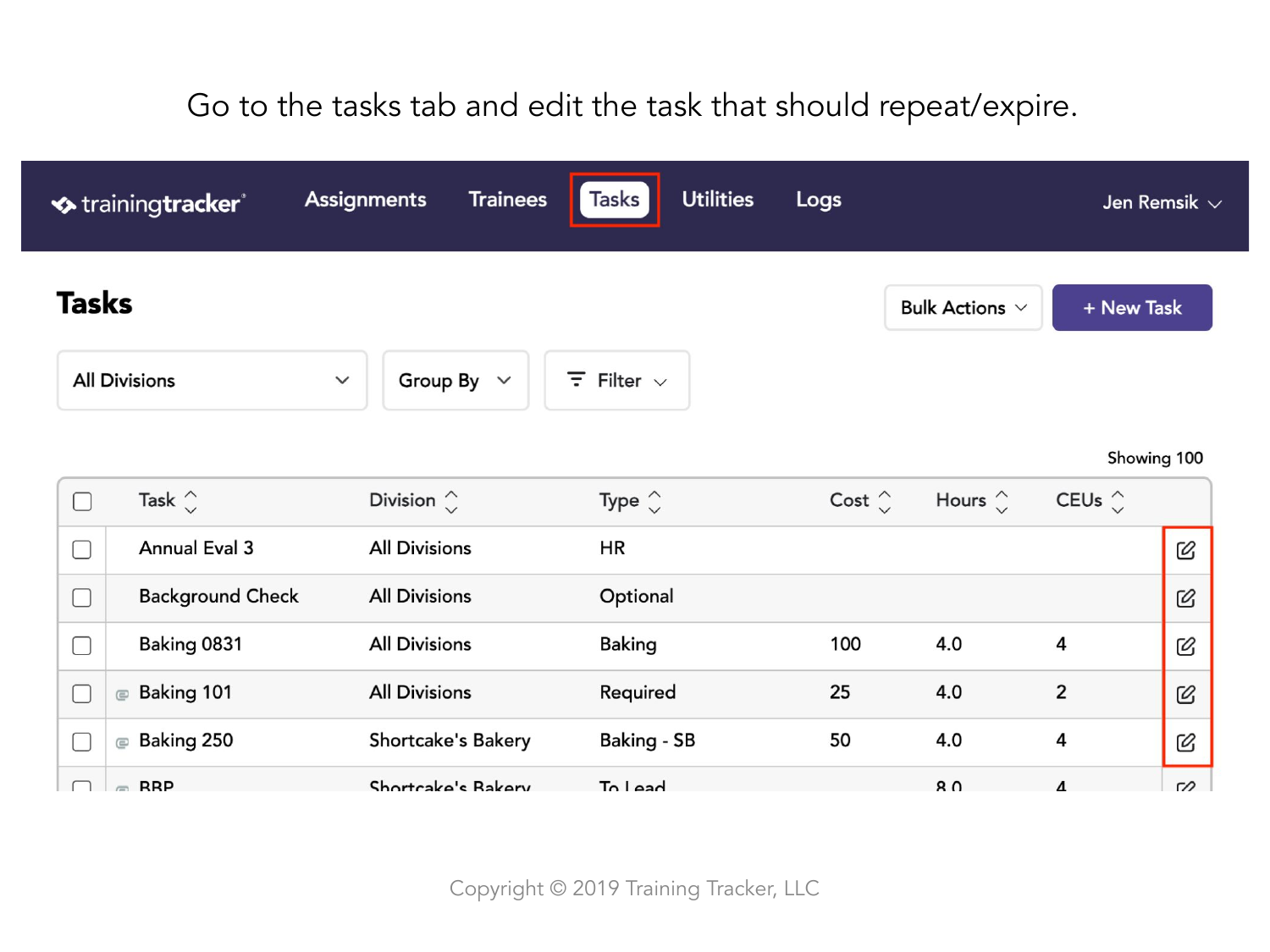This screenshot has height=952, width=1270.
Task: Edit the Baking 250 task
Action: [1185, 743]
